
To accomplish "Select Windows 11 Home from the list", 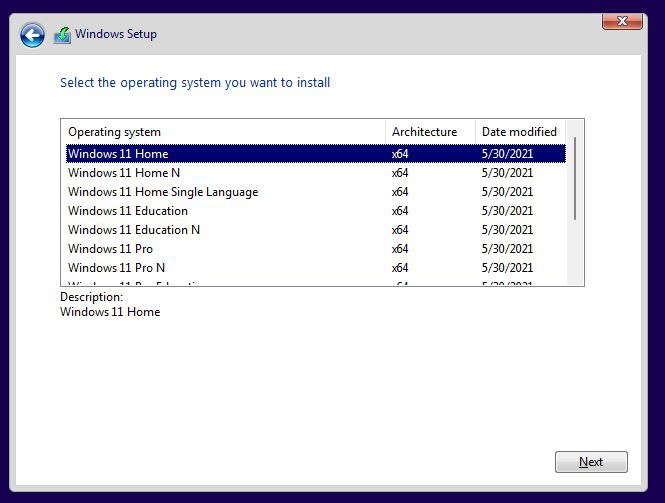I will (x=118, y=154).
